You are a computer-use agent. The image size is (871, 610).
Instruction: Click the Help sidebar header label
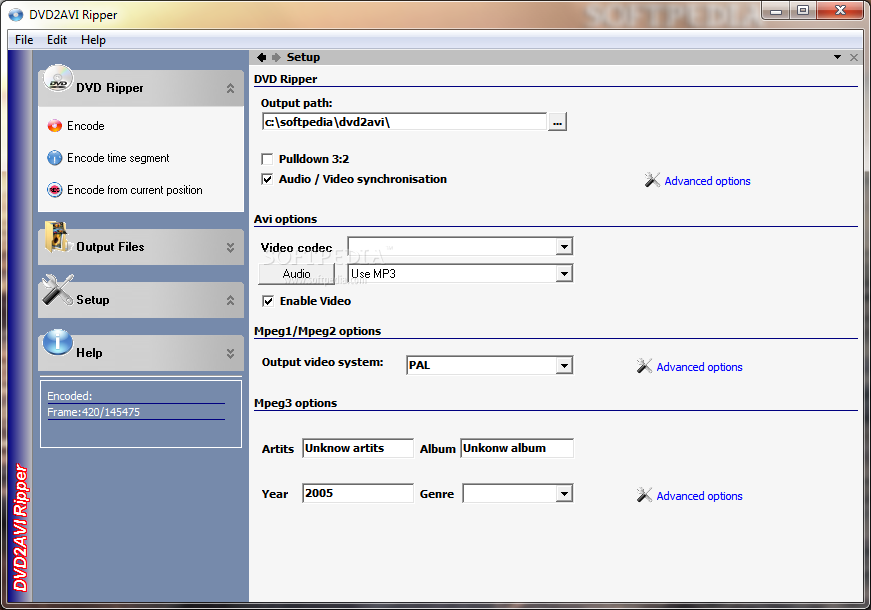89,353
